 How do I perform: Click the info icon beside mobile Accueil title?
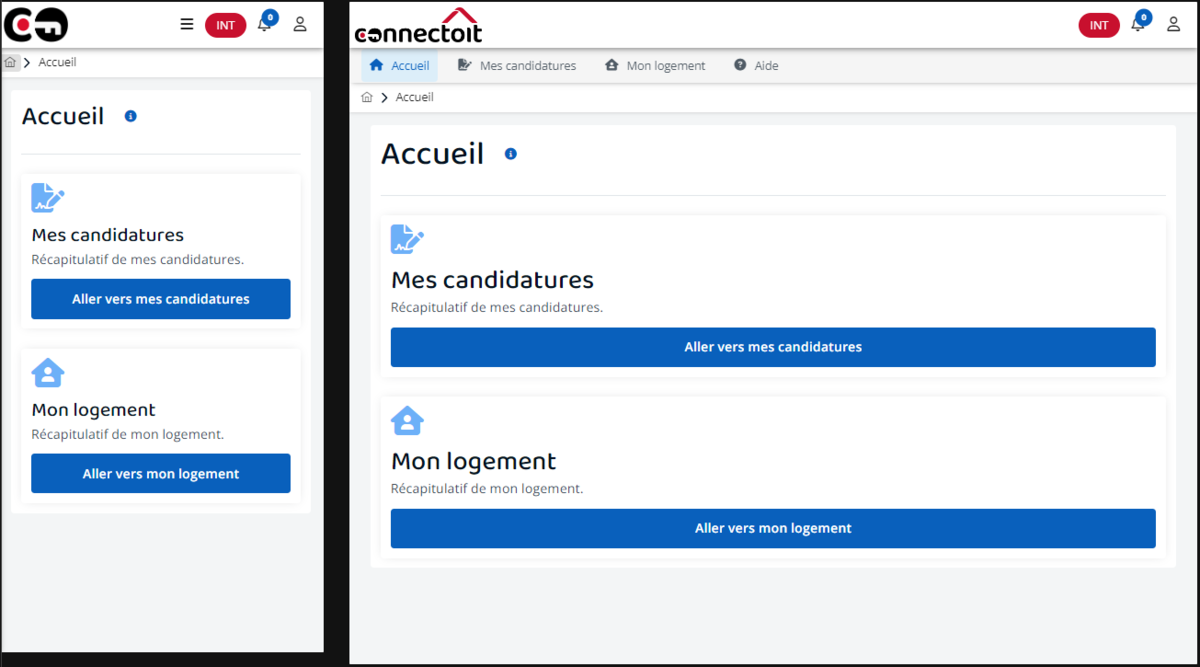click(x=130, y=116)
